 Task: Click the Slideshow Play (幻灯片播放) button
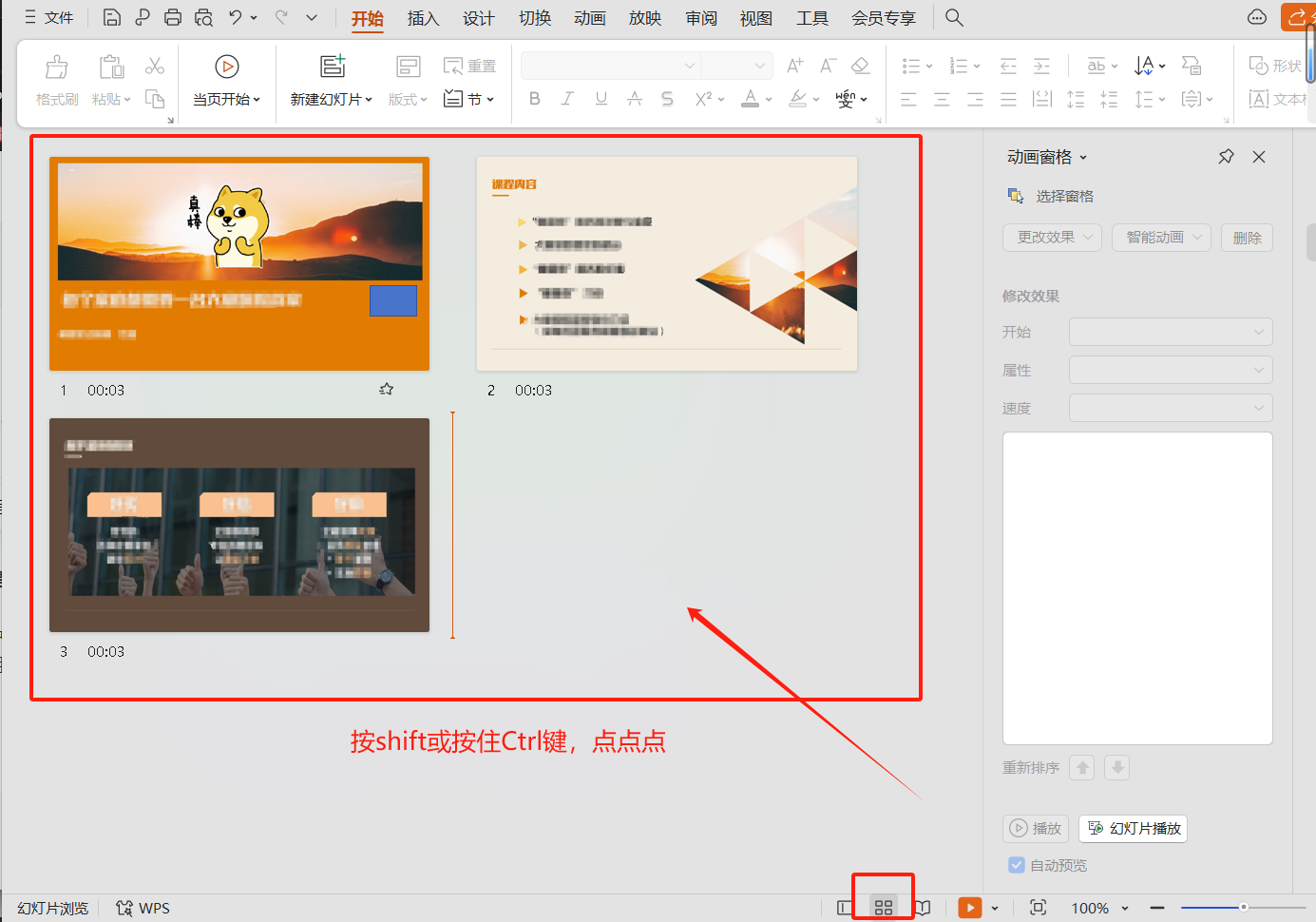tap(1133, 829)
